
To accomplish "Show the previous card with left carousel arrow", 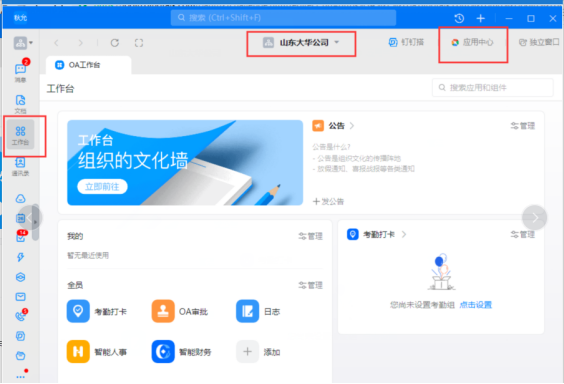I will 29,218.
